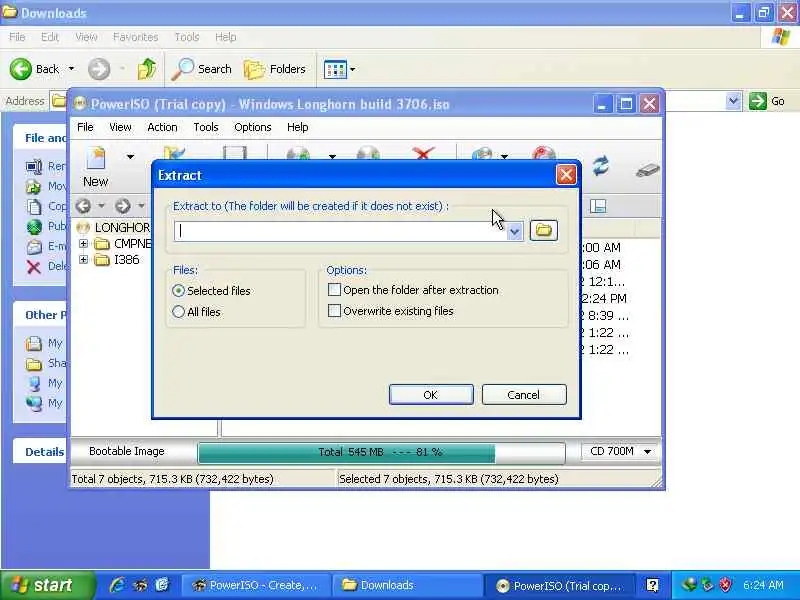Open the Edit menu in Downloads window

[49, 37]
